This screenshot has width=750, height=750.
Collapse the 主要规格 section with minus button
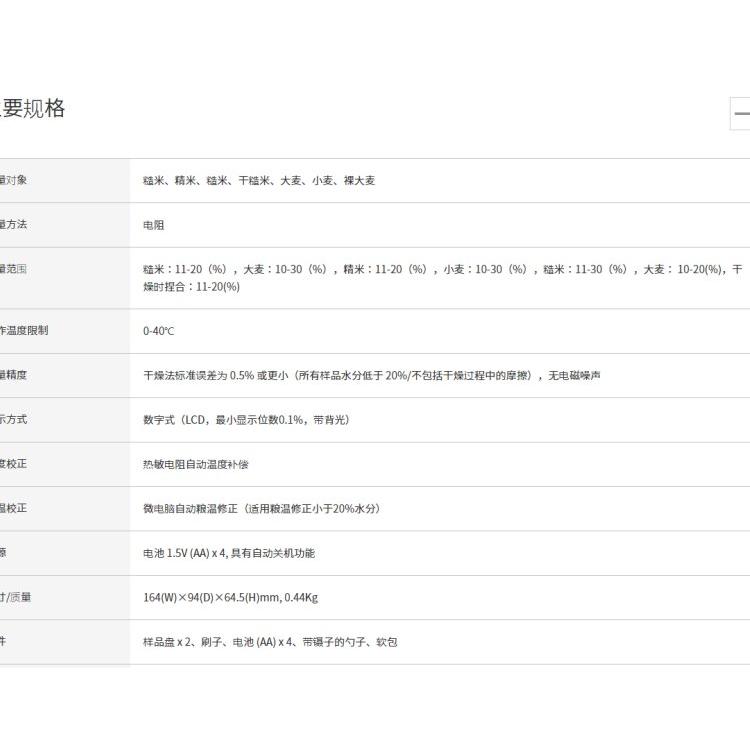tap(740, 113)
